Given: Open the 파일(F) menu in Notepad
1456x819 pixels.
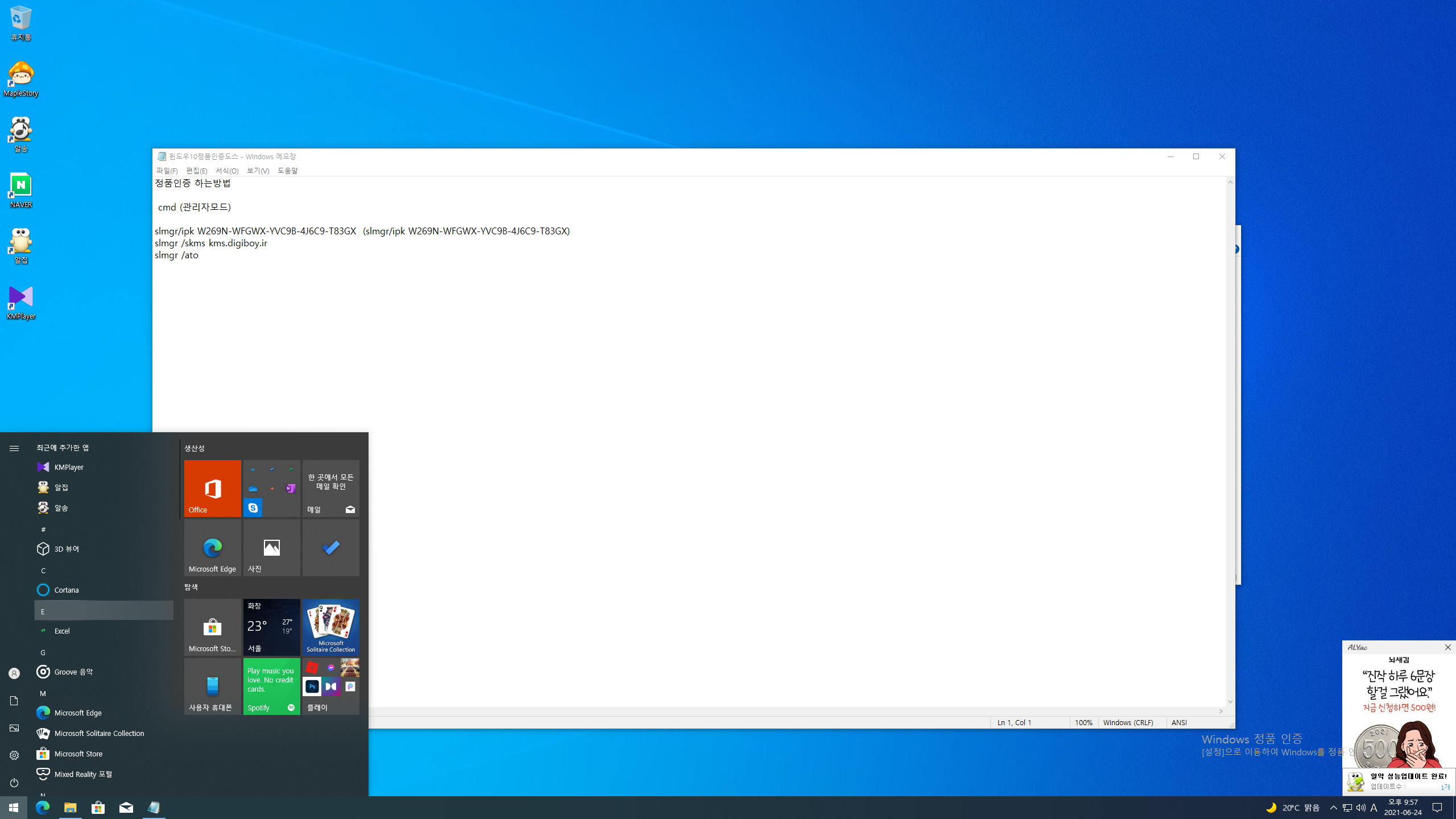Looking at the screenshot, I should point(167,171).
